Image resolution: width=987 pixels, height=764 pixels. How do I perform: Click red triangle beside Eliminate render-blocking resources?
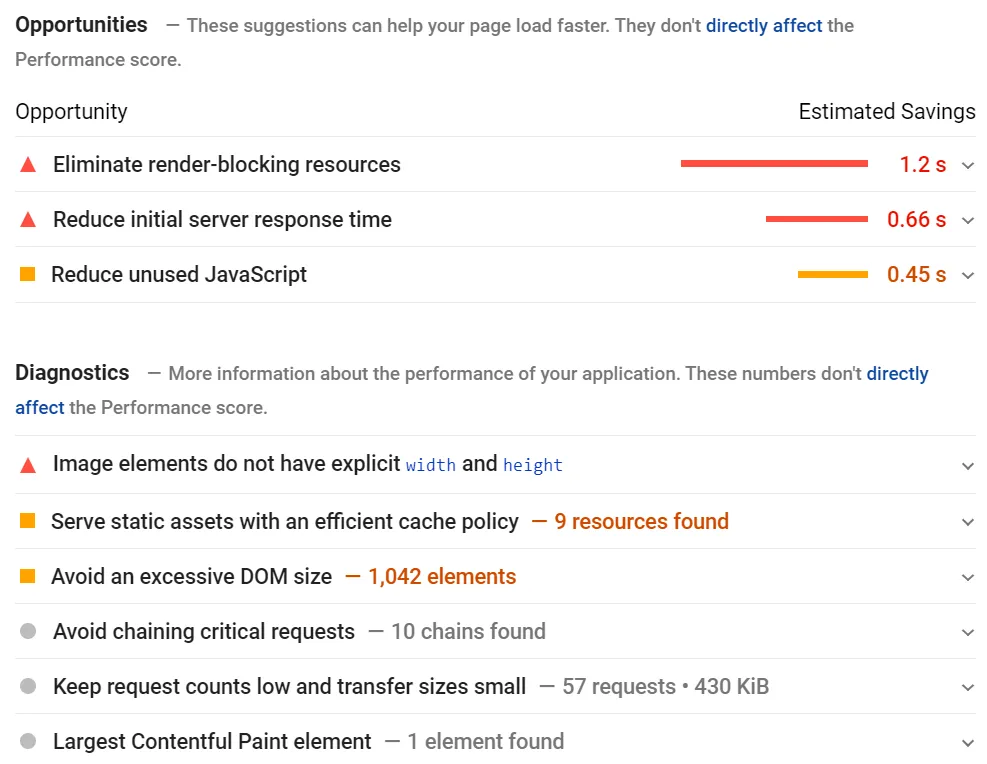click(28, 165)
